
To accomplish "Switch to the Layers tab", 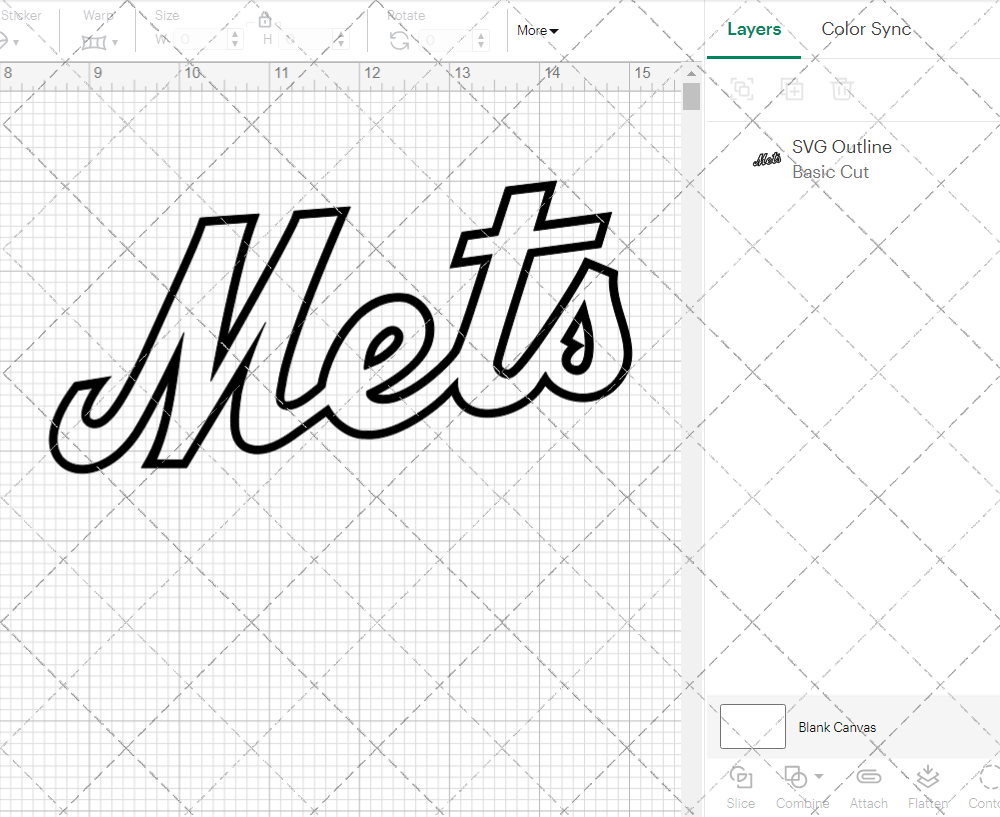I will coord(754,29).
